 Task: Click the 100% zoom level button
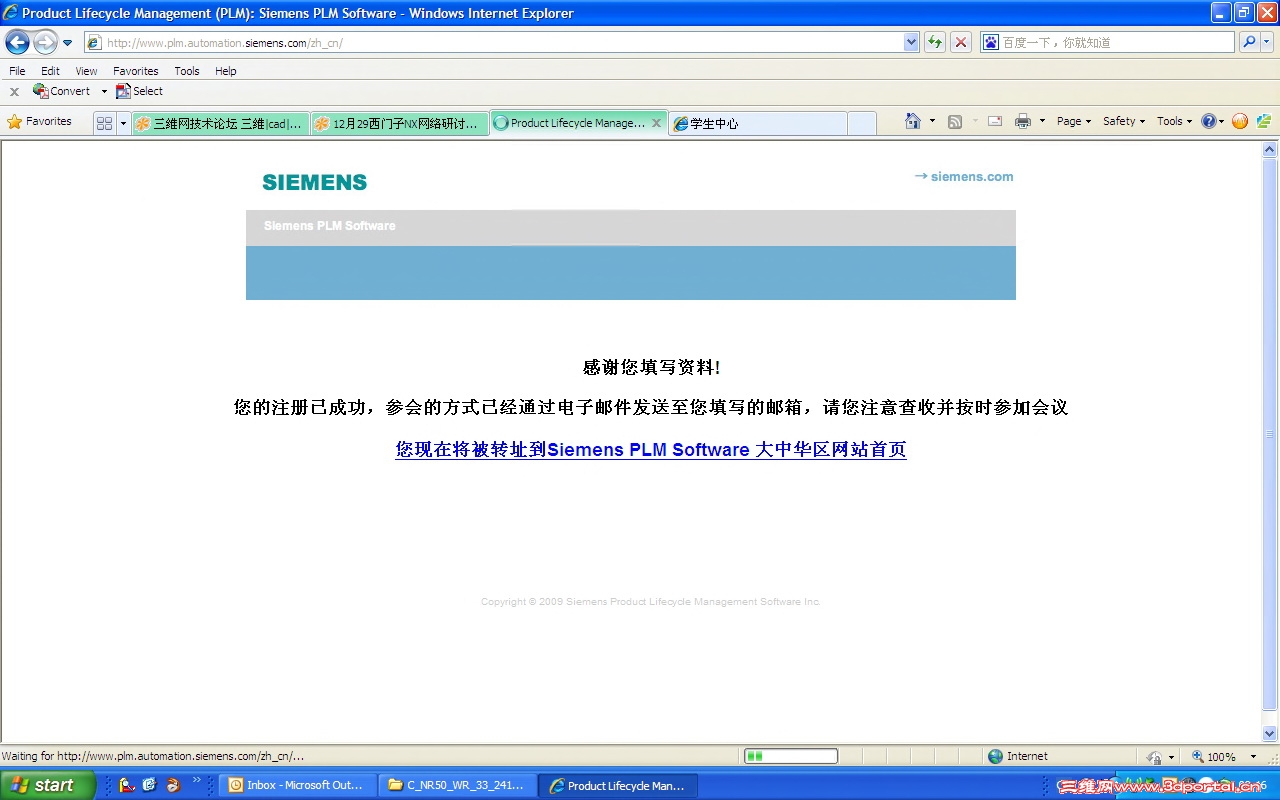point(1214,757)
